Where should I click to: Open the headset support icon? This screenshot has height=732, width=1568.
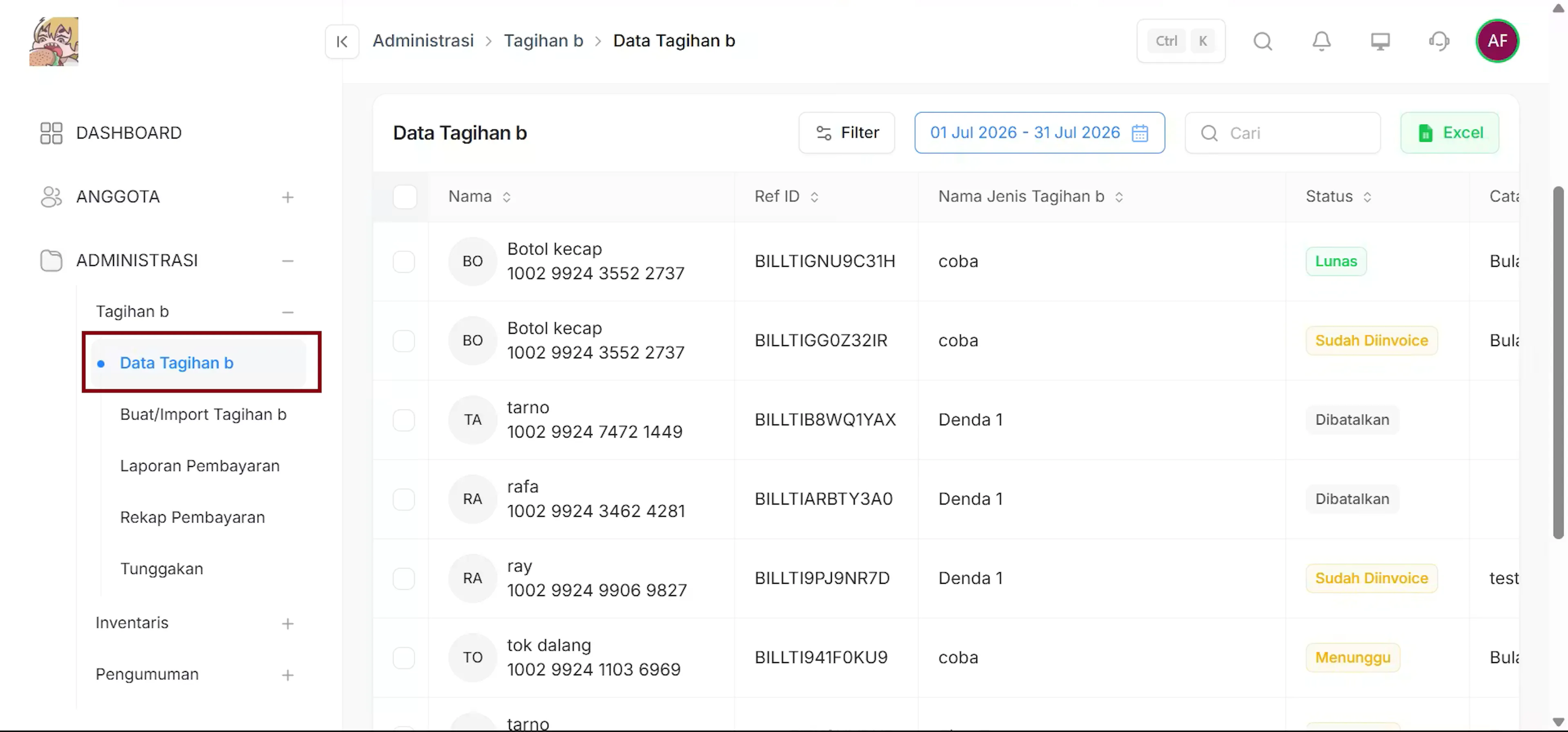(1438, 41)
